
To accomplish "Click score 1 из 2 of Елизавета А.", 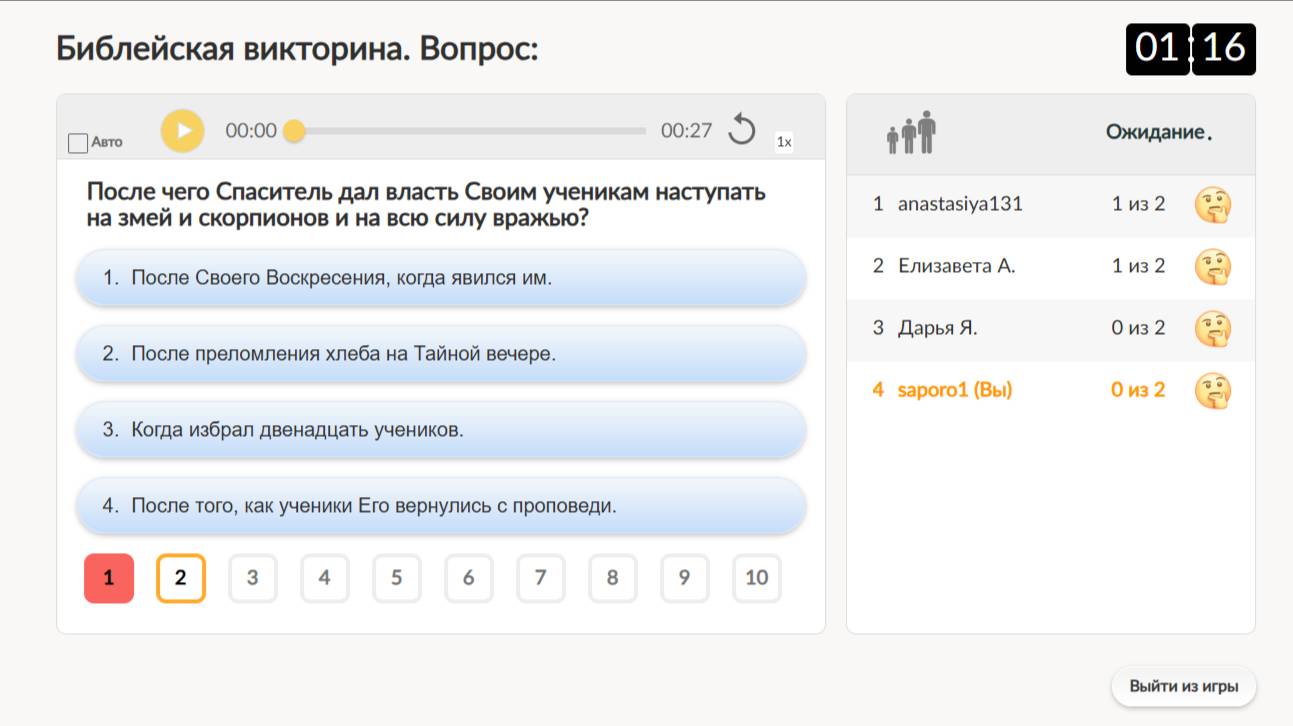I will [1138, 267].
